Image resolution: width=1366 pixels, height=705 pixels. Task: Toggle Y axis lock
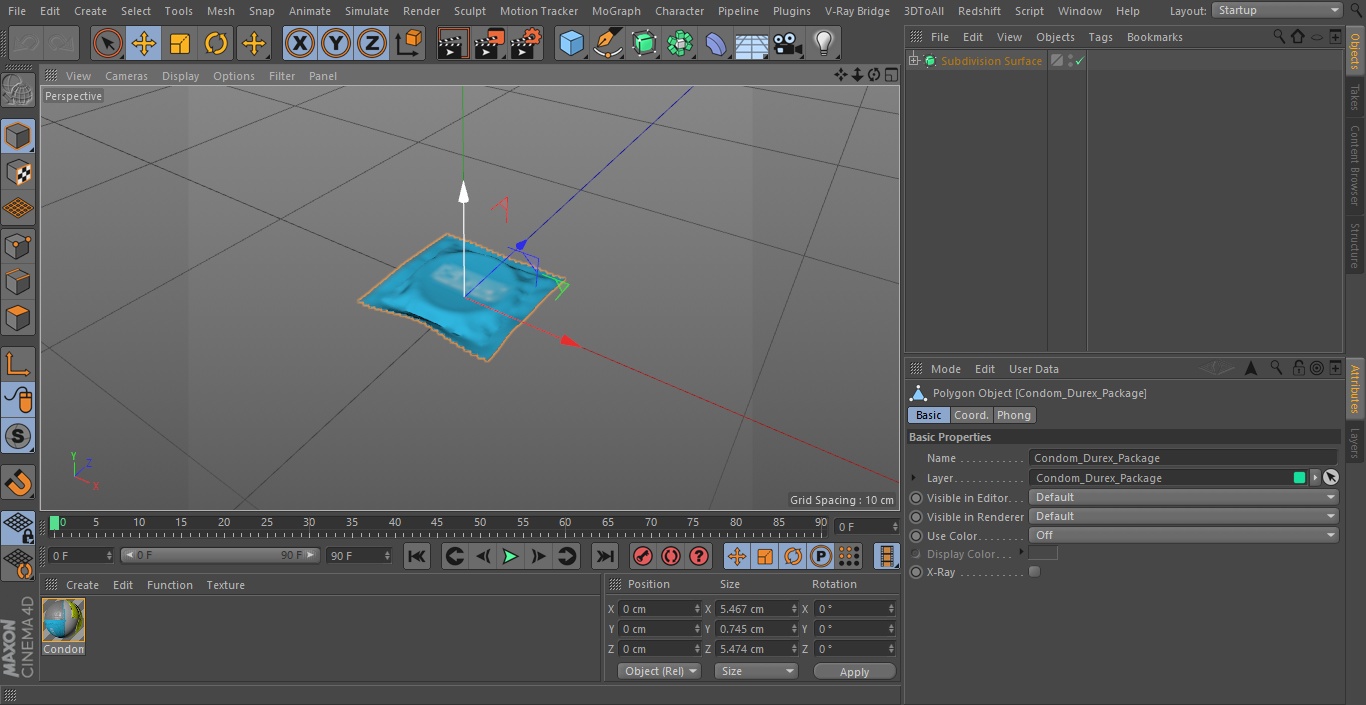point(336,43)
